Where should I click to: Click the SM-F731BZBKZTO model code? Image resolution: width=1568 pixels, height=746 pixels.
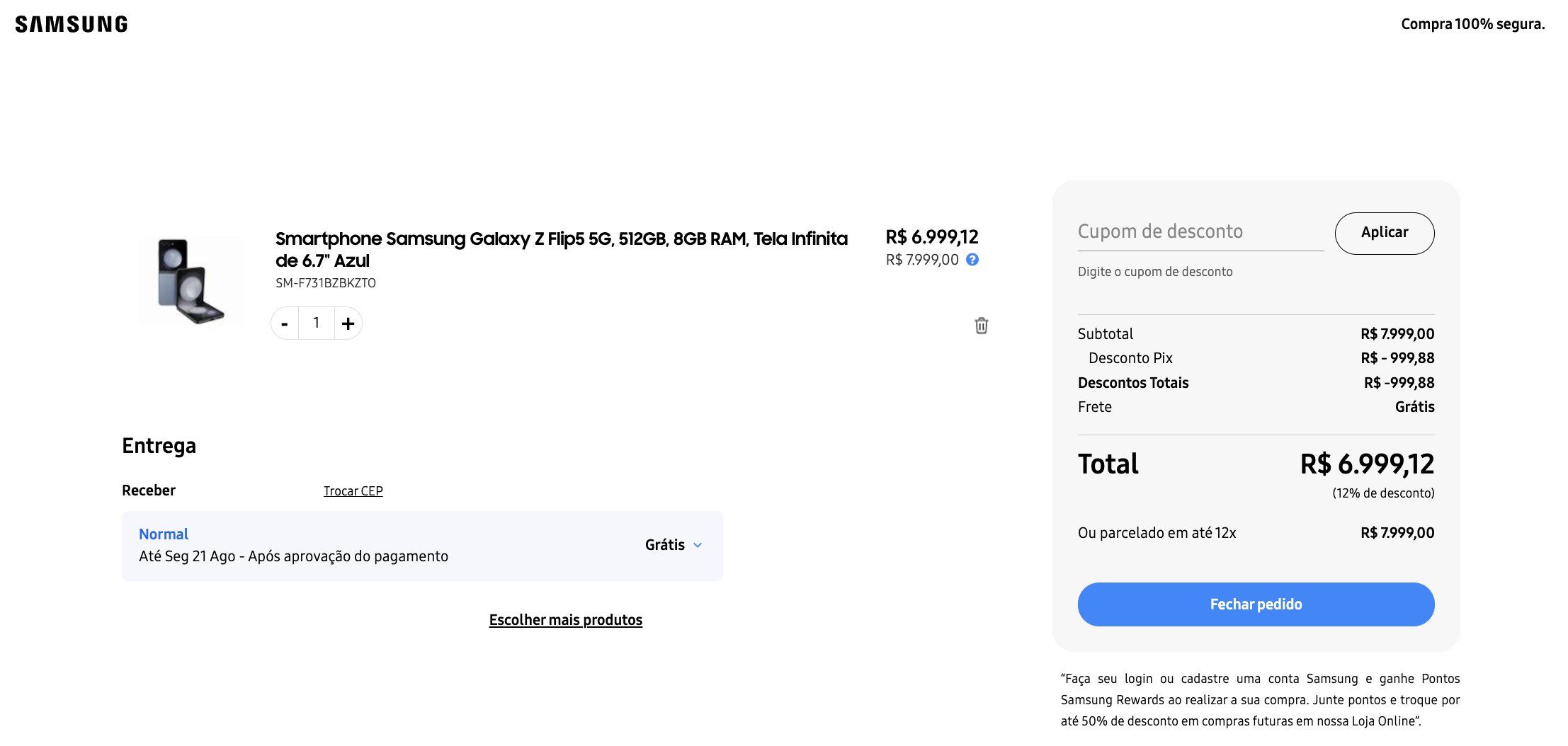[326, 283]
